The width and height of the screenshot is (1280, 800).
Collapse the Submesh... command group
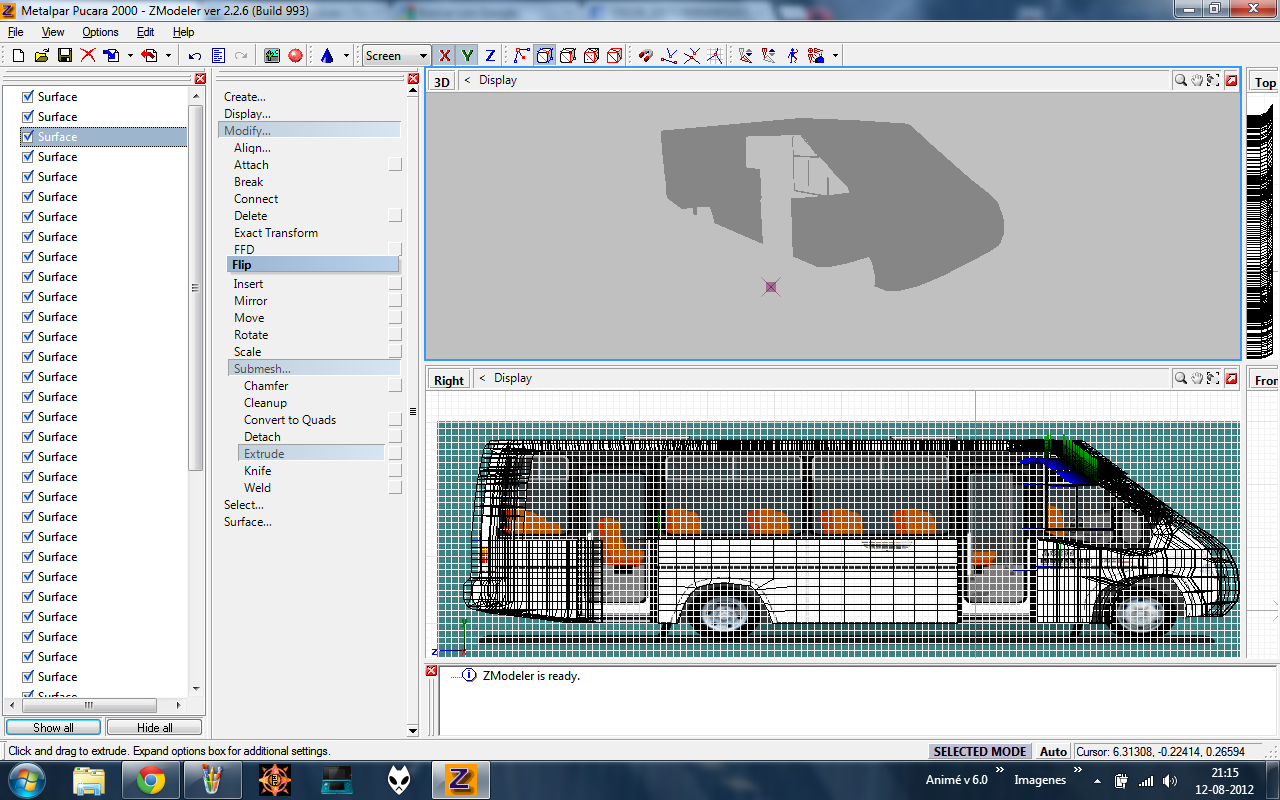(x=314, y=368)
